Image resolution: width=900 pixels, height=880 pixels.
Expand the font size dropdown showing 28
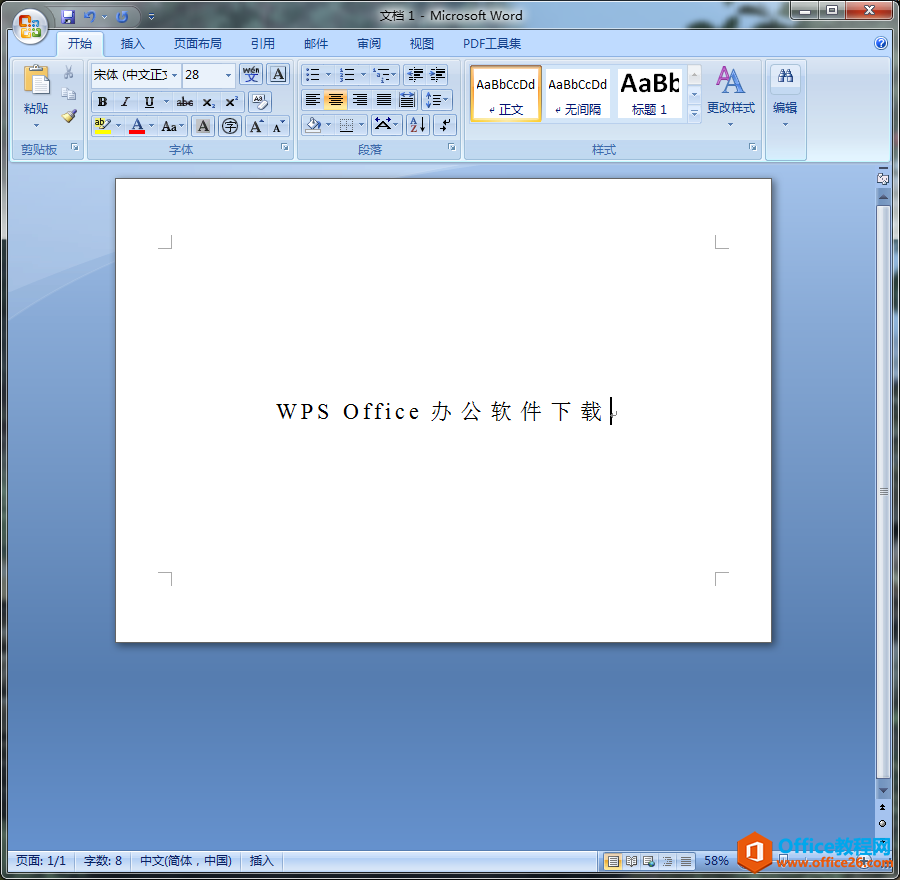[228, 75]
